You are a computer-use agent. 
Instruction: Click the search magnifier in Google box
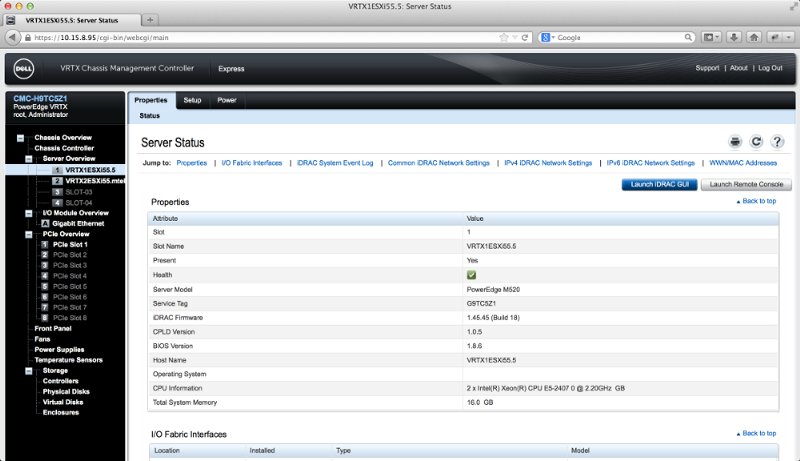pos(688,37)
